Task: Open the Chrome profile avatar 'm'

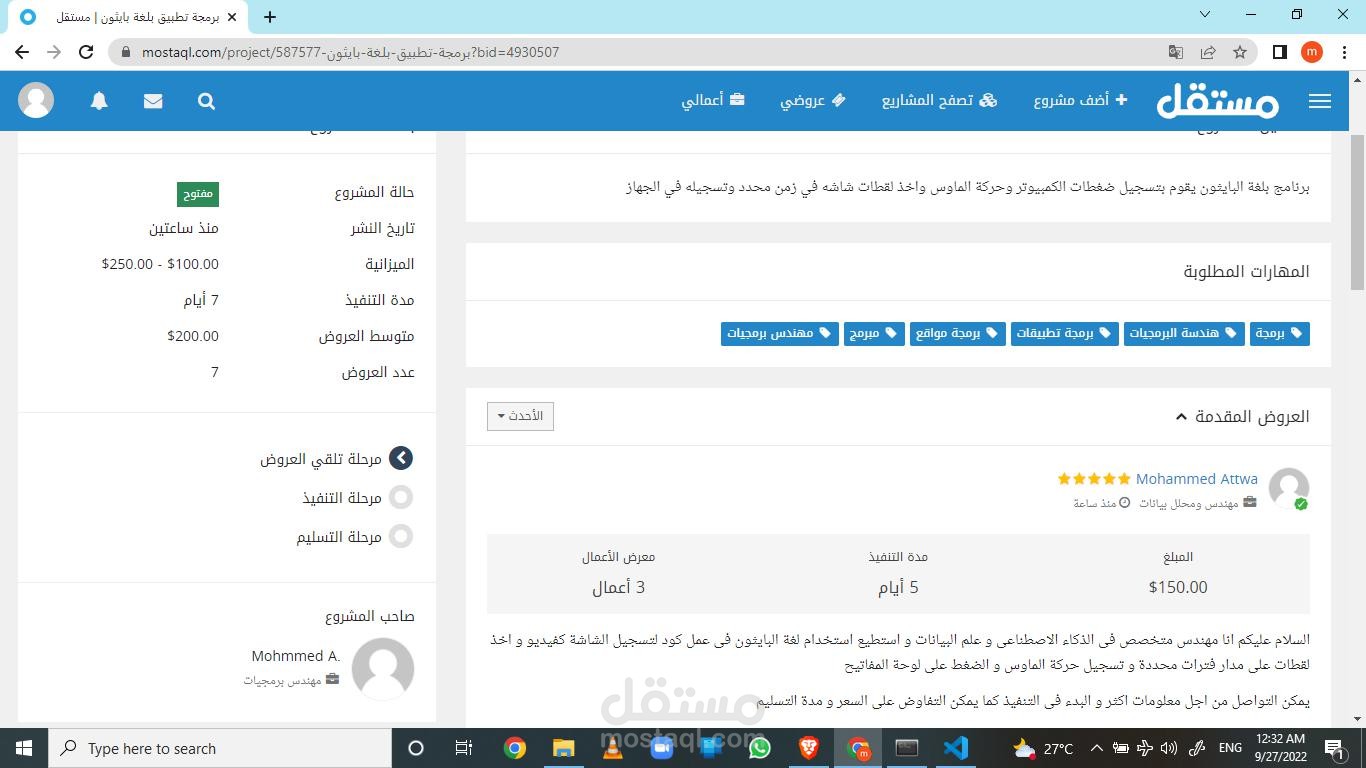Action: 1311,52
